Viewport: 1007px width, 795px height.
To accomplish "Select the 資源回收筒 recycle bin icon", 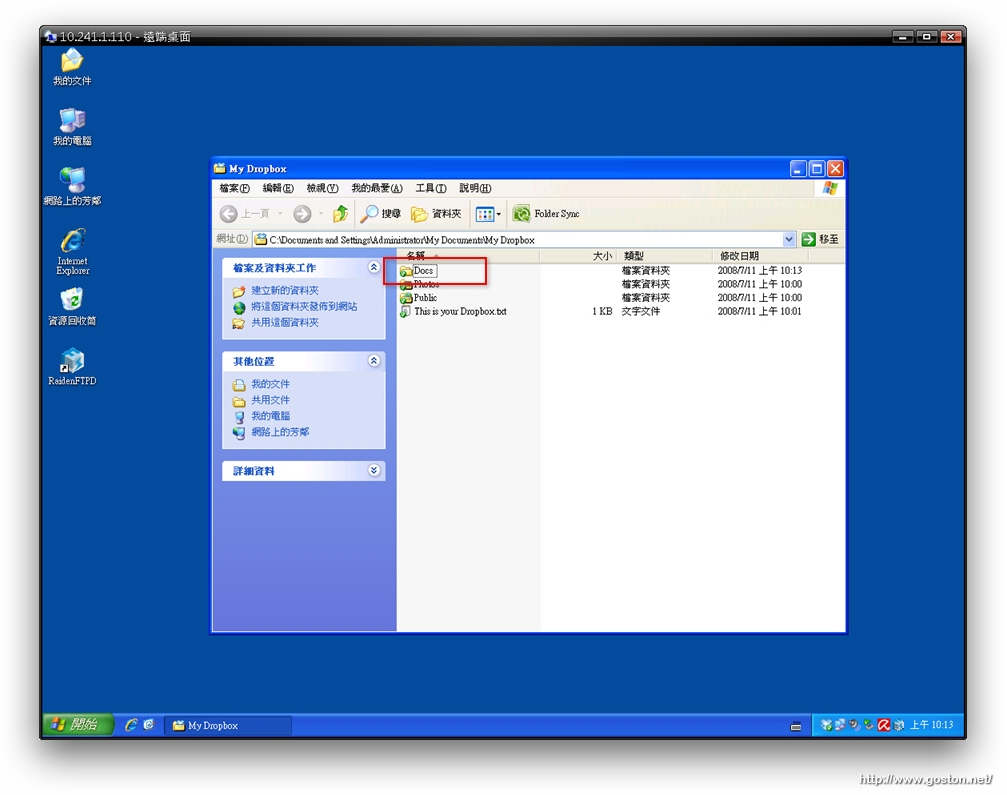I will [x=72, y=307].
